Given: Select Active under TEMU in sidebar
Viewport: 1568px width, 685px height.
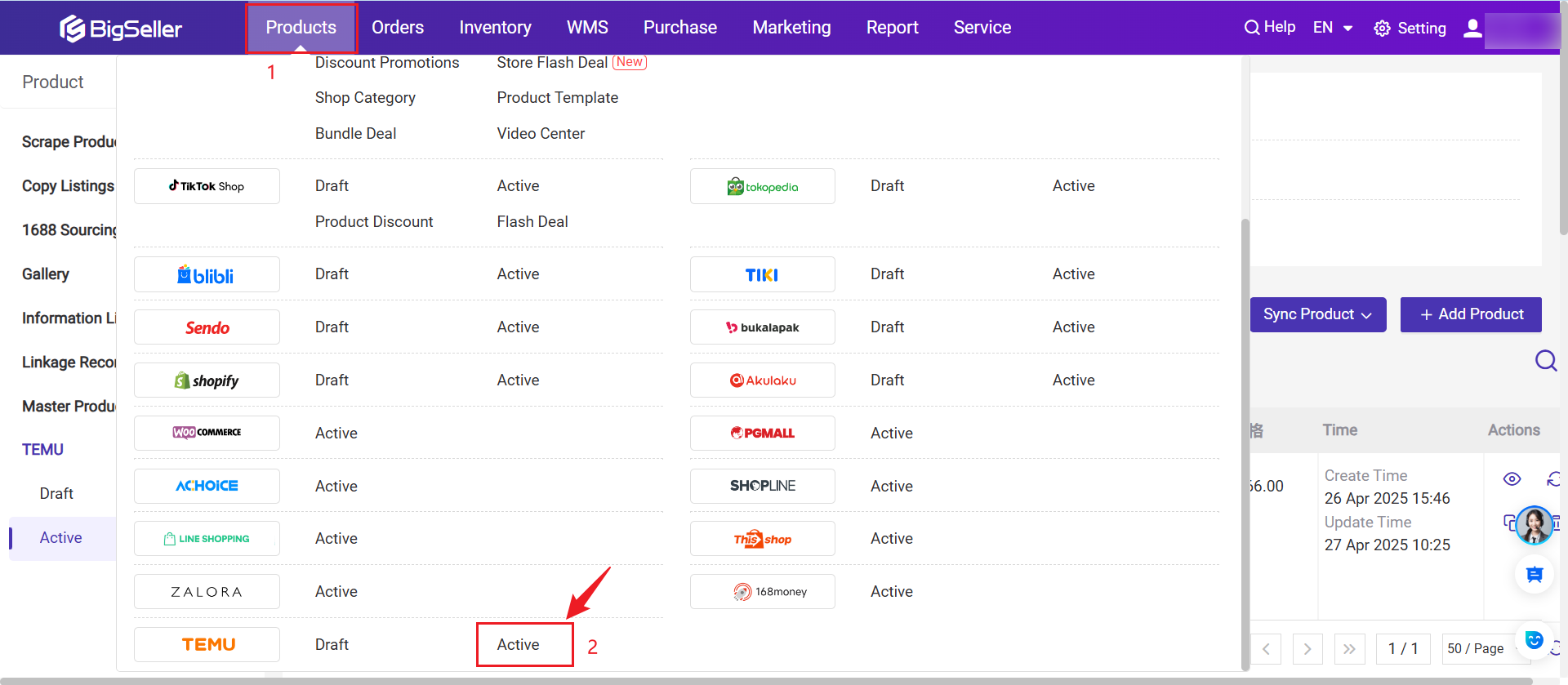Looking at the screenshot, I should [61, 538].
